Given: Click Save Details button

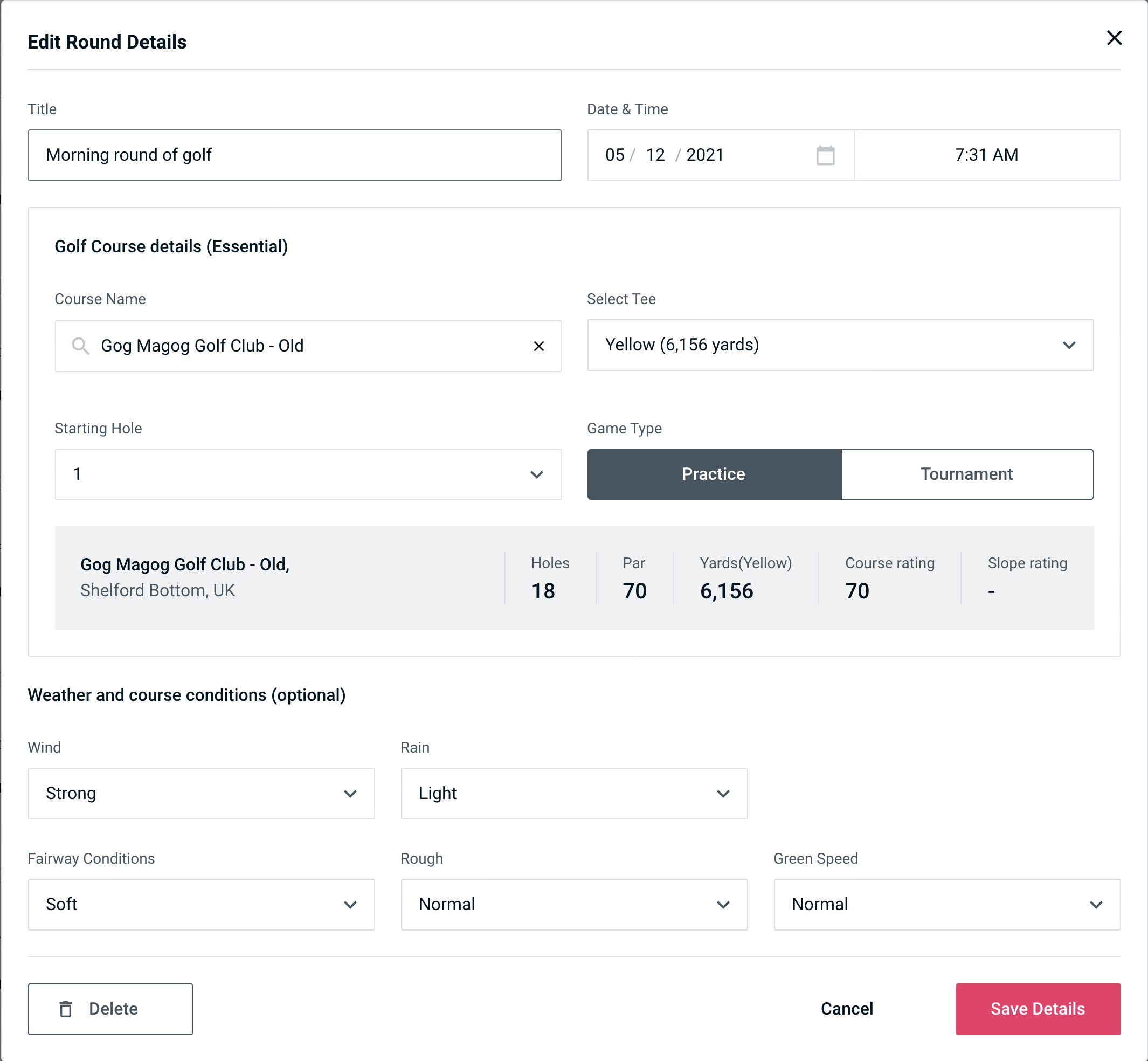Looking at the screenshot, I should click(1037, 1009).
